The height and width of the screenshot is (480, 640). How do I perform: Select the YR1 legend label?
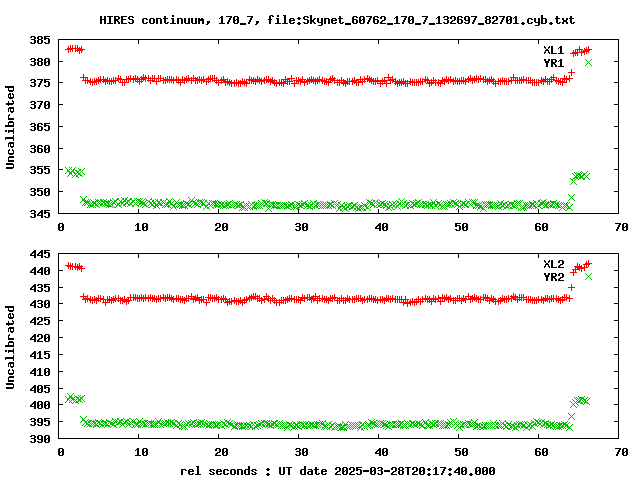[553, 63]
